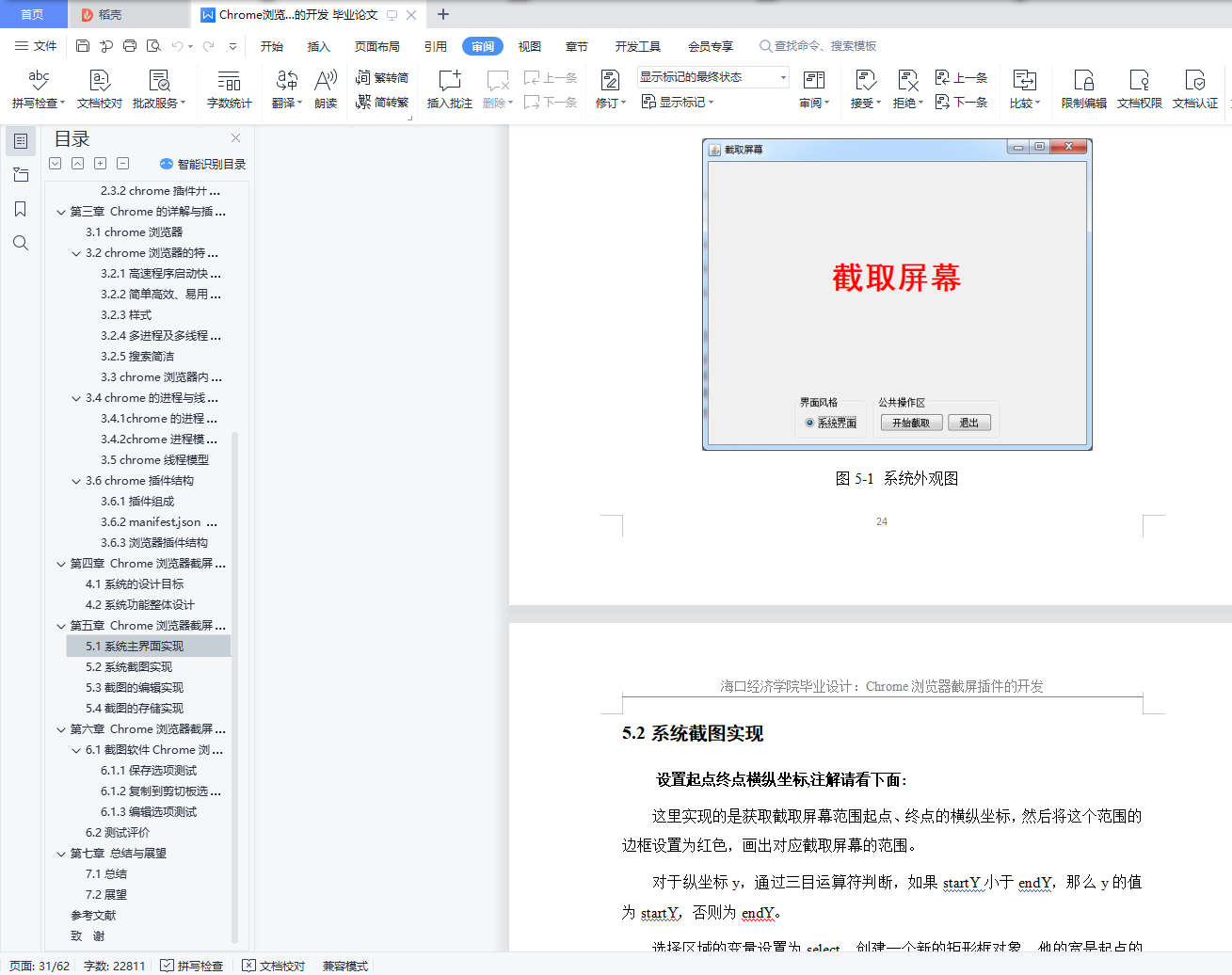The width and height of the screenshot is (1232, 975).
Task: Undo the last action
Action: 177,46
